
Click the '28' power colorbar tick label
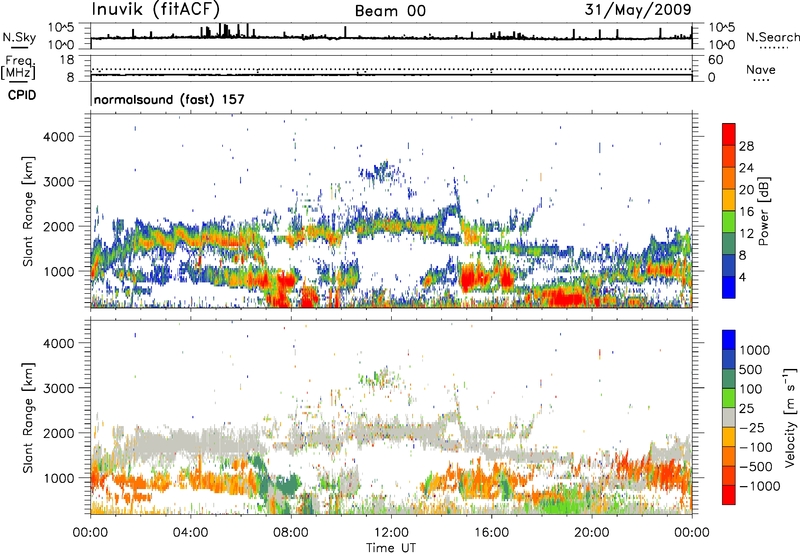pos(746,146)
